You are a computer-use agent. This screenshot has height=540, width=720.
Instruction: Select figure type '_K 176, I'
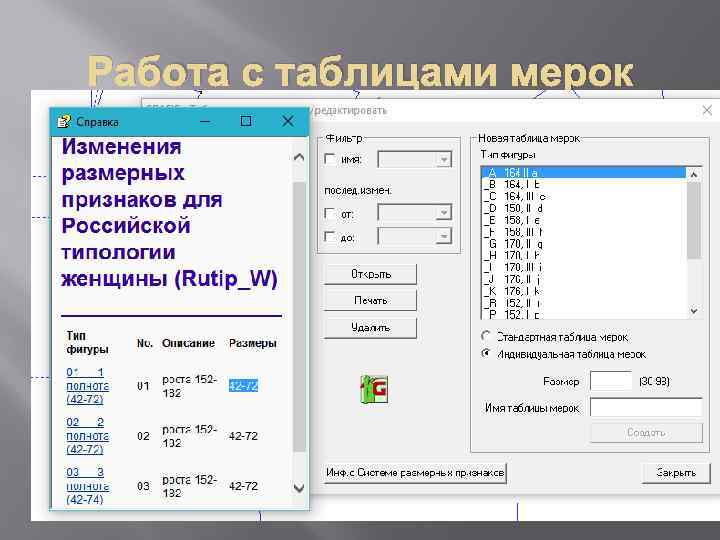584,292
